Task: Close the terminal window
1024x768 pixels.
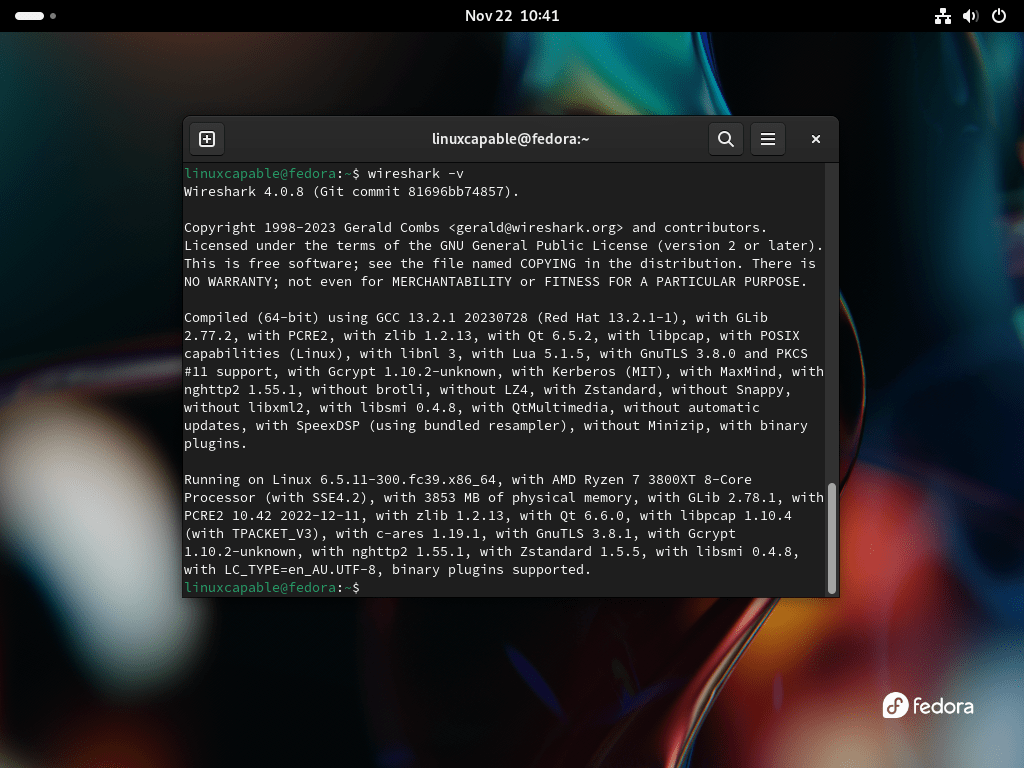Action: (x=815, y=139)
